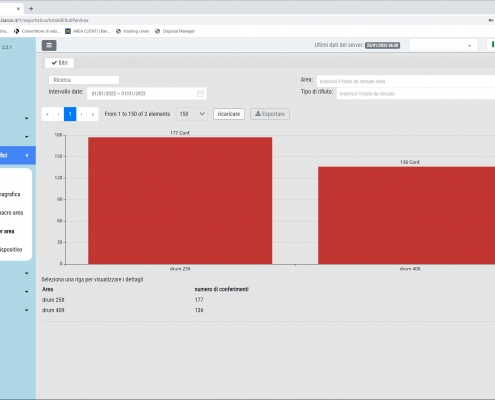Viewport: 495px width, 400px height.
Task: Open the top header account dropdown
Action: point(443,45)
